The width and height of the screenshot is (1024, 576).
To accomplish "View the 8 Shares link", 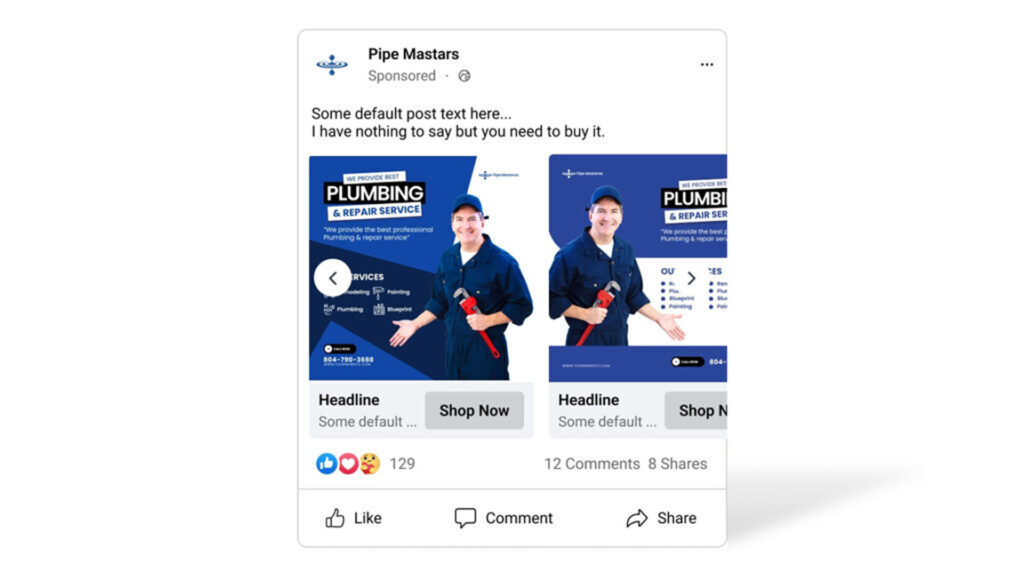I will (677, 464).
